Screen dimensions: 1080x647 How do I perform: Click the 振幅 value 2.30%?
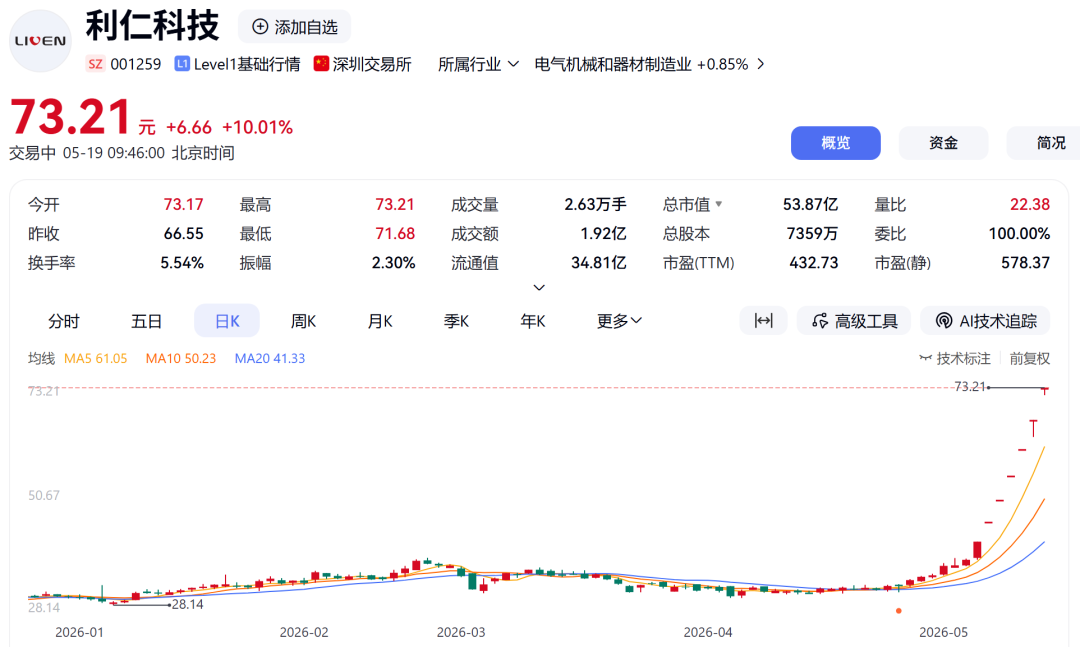[393, 263]
